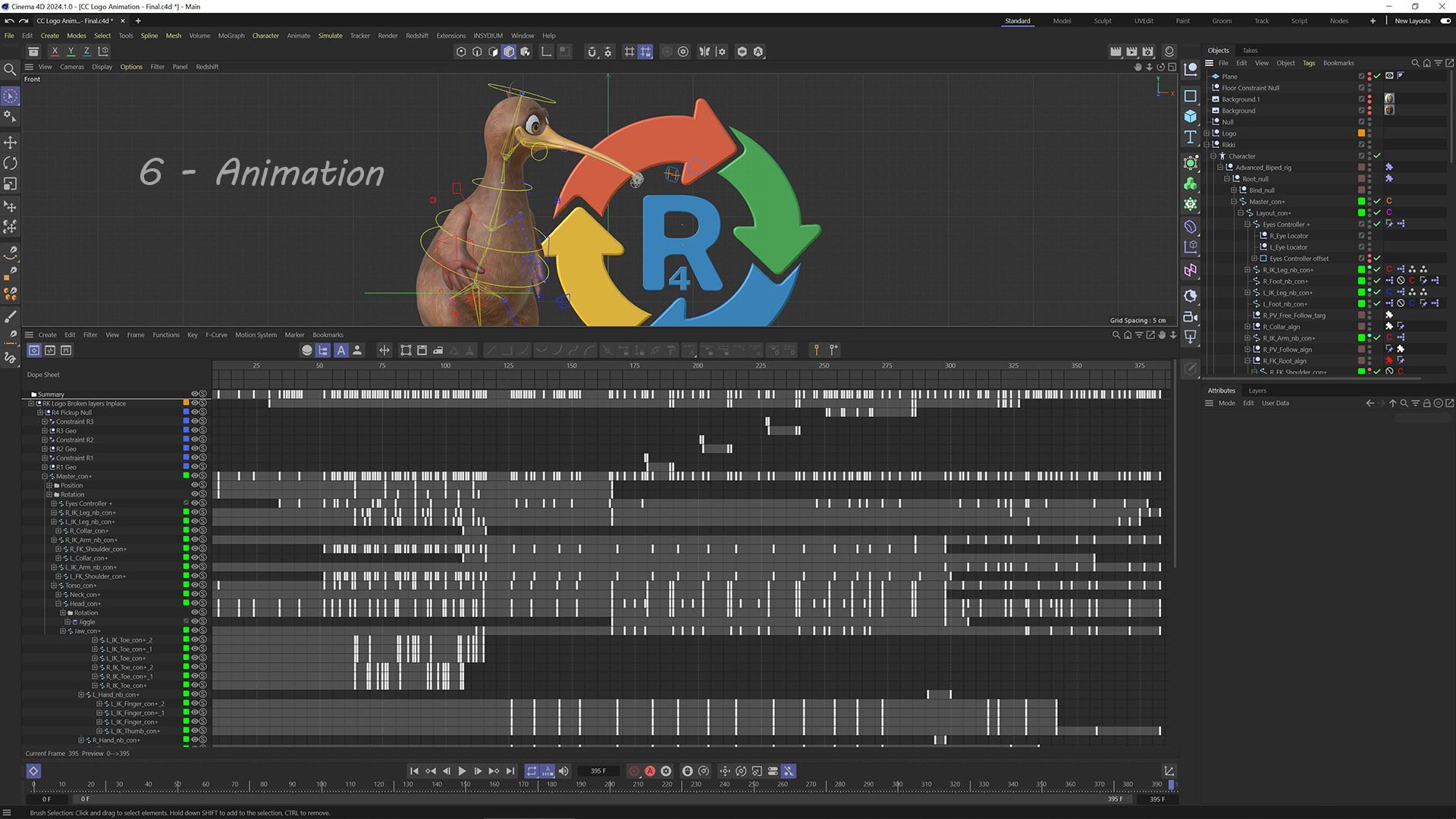Open the coordinate system icon beside Z axis
This screenshot has width=1456, height=819.
tap(104, 52)
